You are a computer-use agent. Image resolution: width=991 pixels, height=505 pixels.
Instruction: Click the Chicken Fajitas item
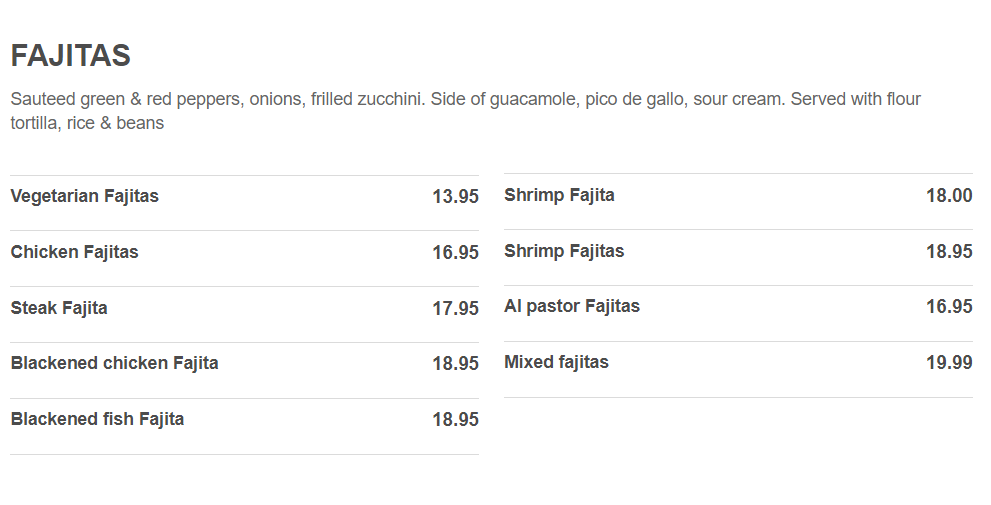(x=75, y=252)
